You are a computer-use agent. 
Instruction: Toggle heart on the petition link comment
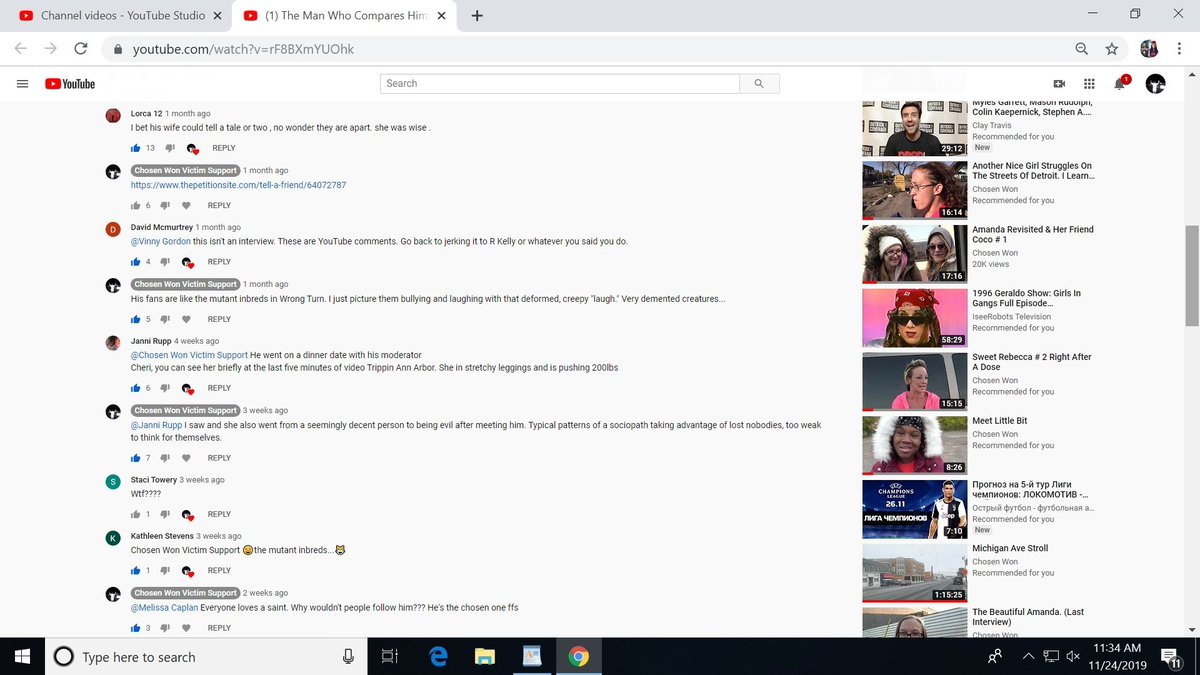click(186, 205)
